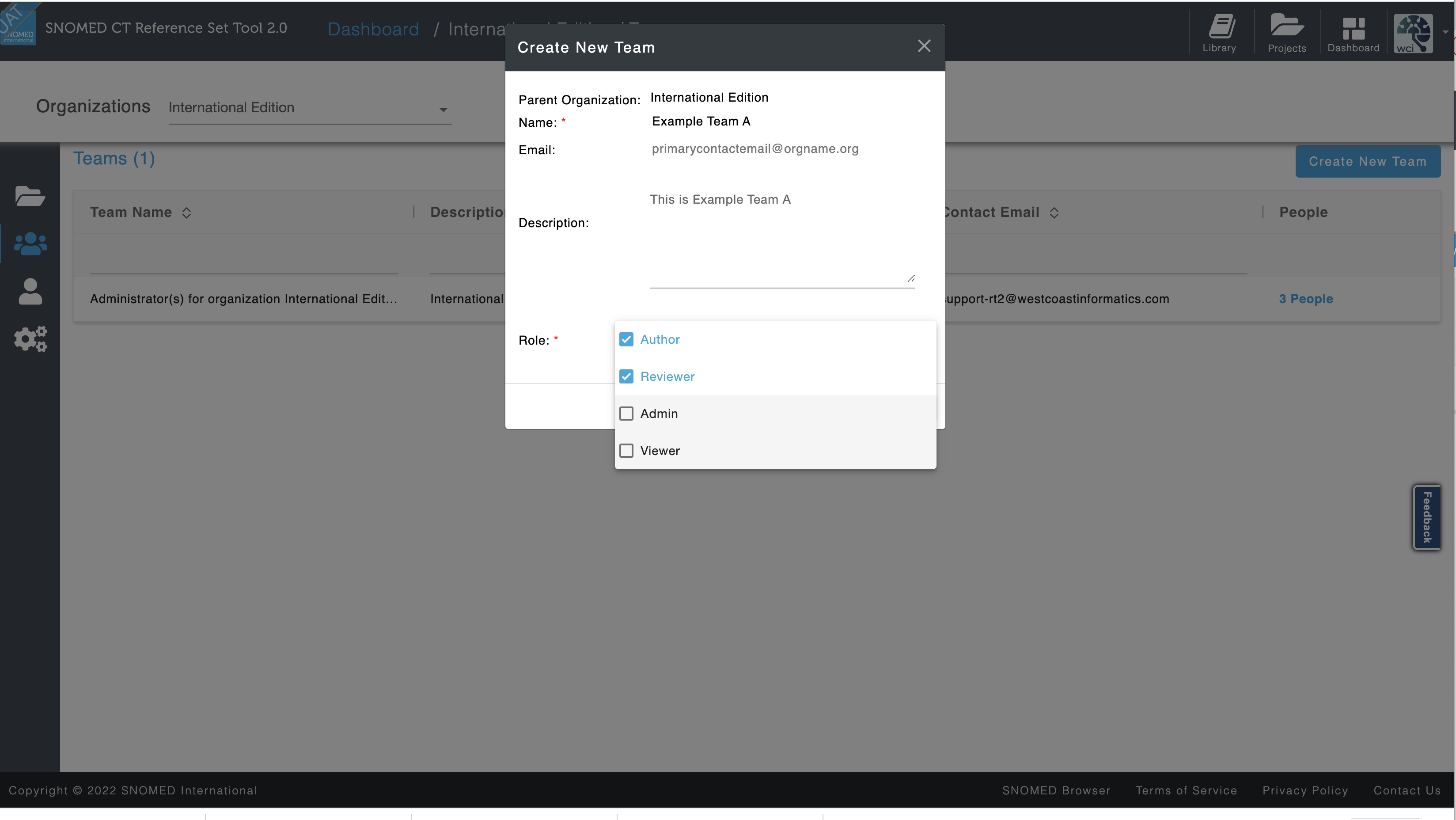Check the Viewer role checkbox
The height and width of the screenshot is (820, 1456).
point(626,450)
